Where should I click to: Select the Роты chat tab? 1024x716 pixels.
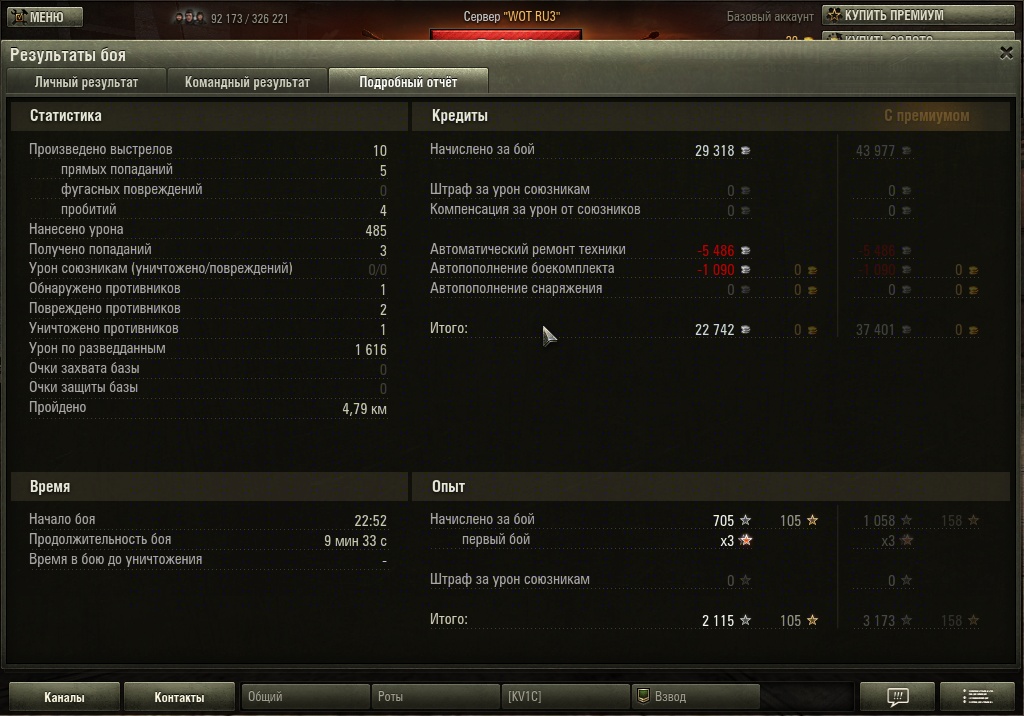pos(435,696)
